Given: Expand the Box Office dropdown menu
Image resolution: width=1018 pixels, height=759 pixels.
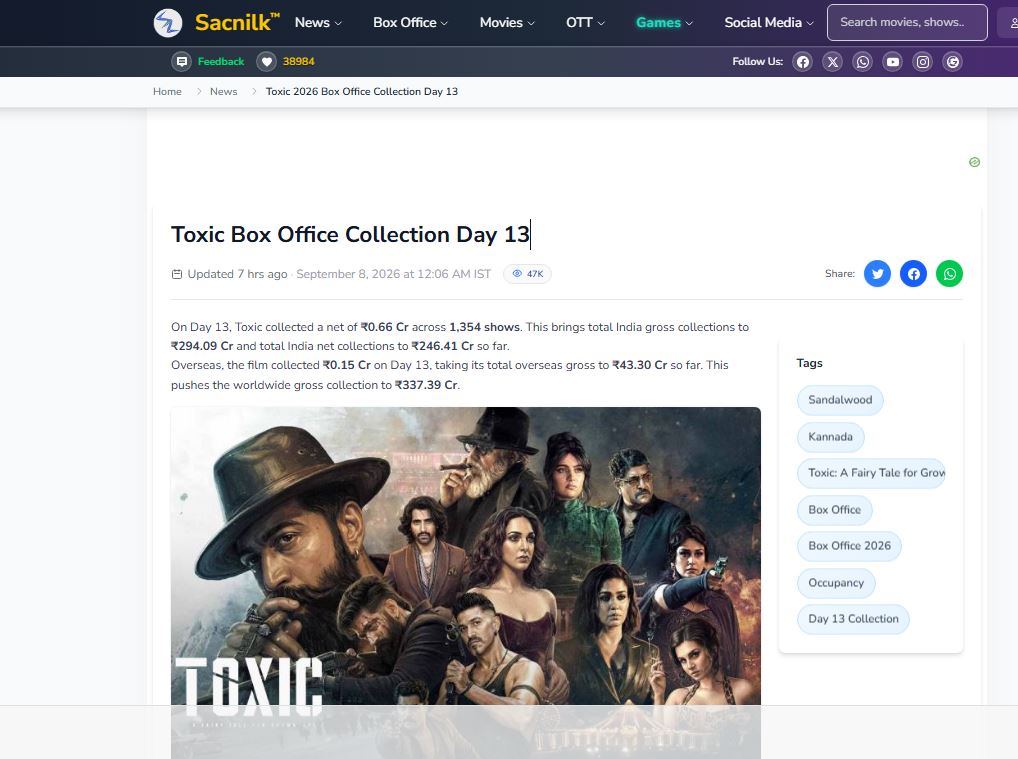Looking at the screenshot, I should point(410,23).
